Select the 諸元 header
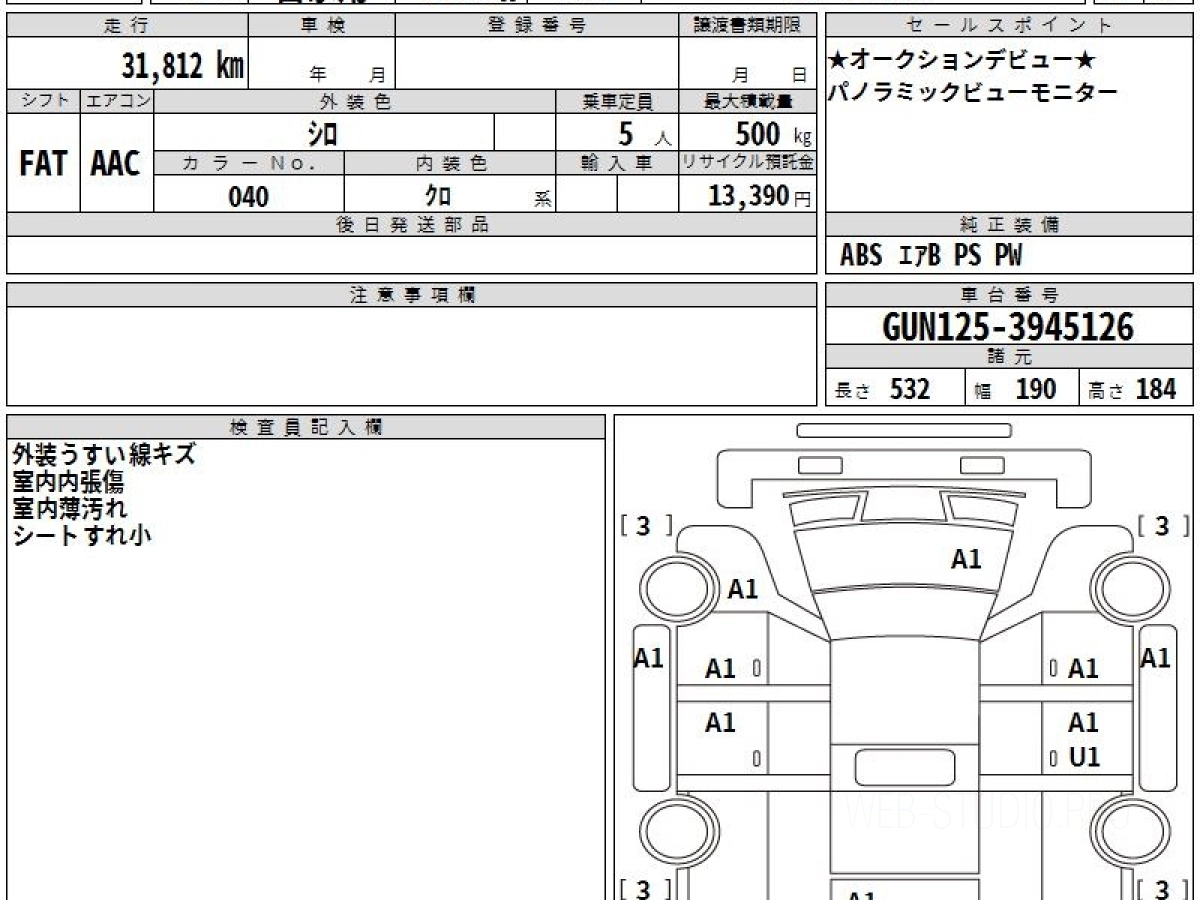The image size is (1200, 900). [1010, 357]
